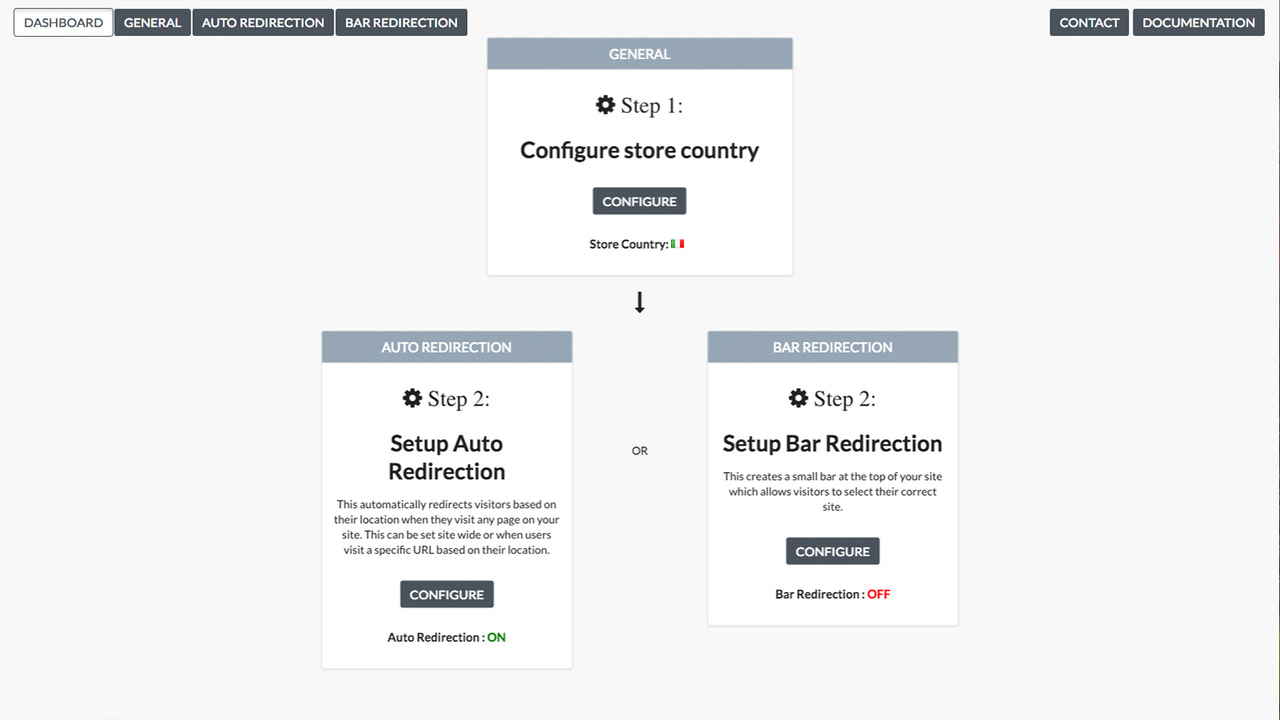Click the gear icon in Bar Redirection Step 2
Screen dimensions: 1280x720
[798, 397]
